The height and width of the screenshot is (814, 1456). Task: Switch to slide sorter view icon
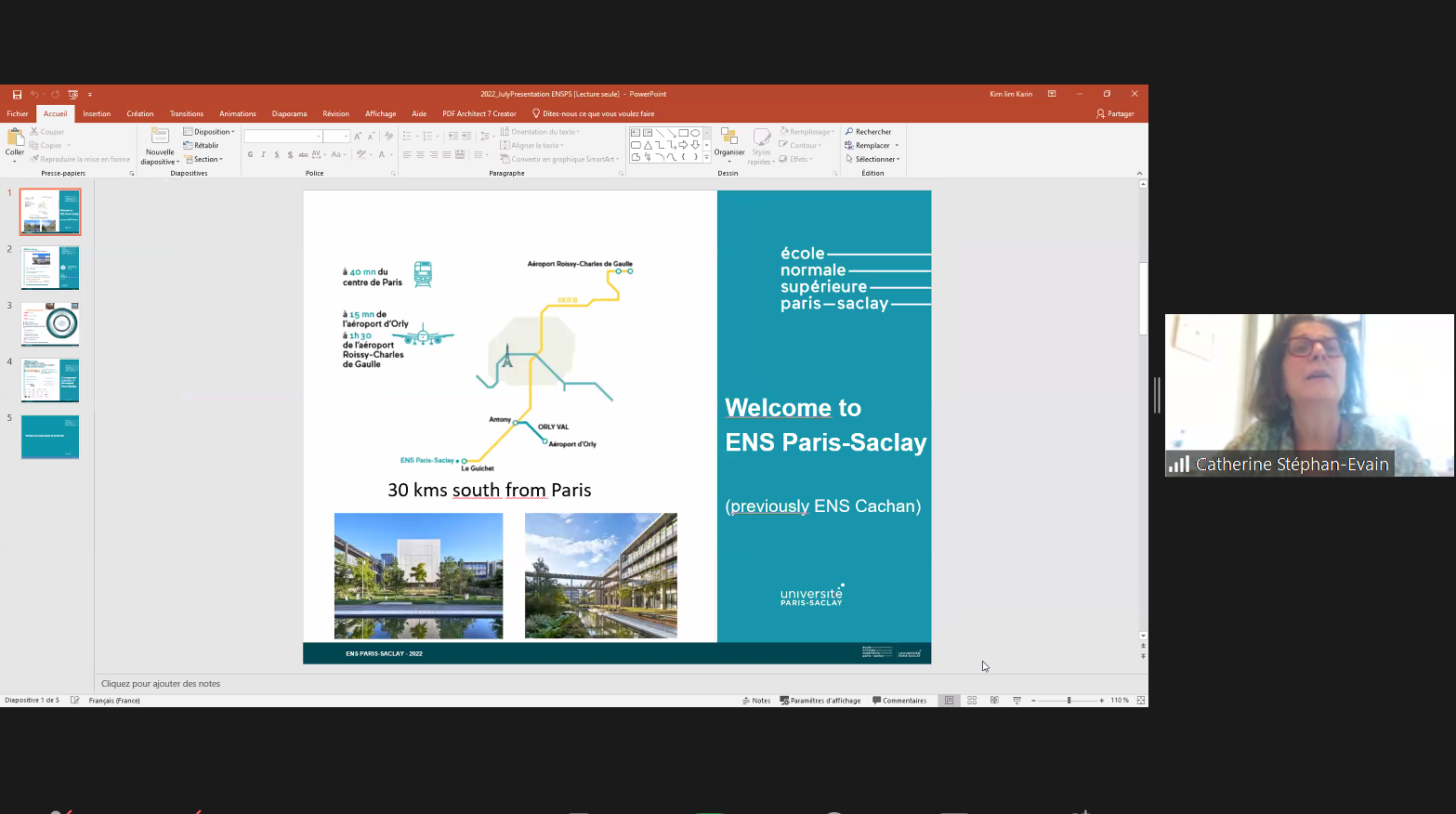coord(972,701)
